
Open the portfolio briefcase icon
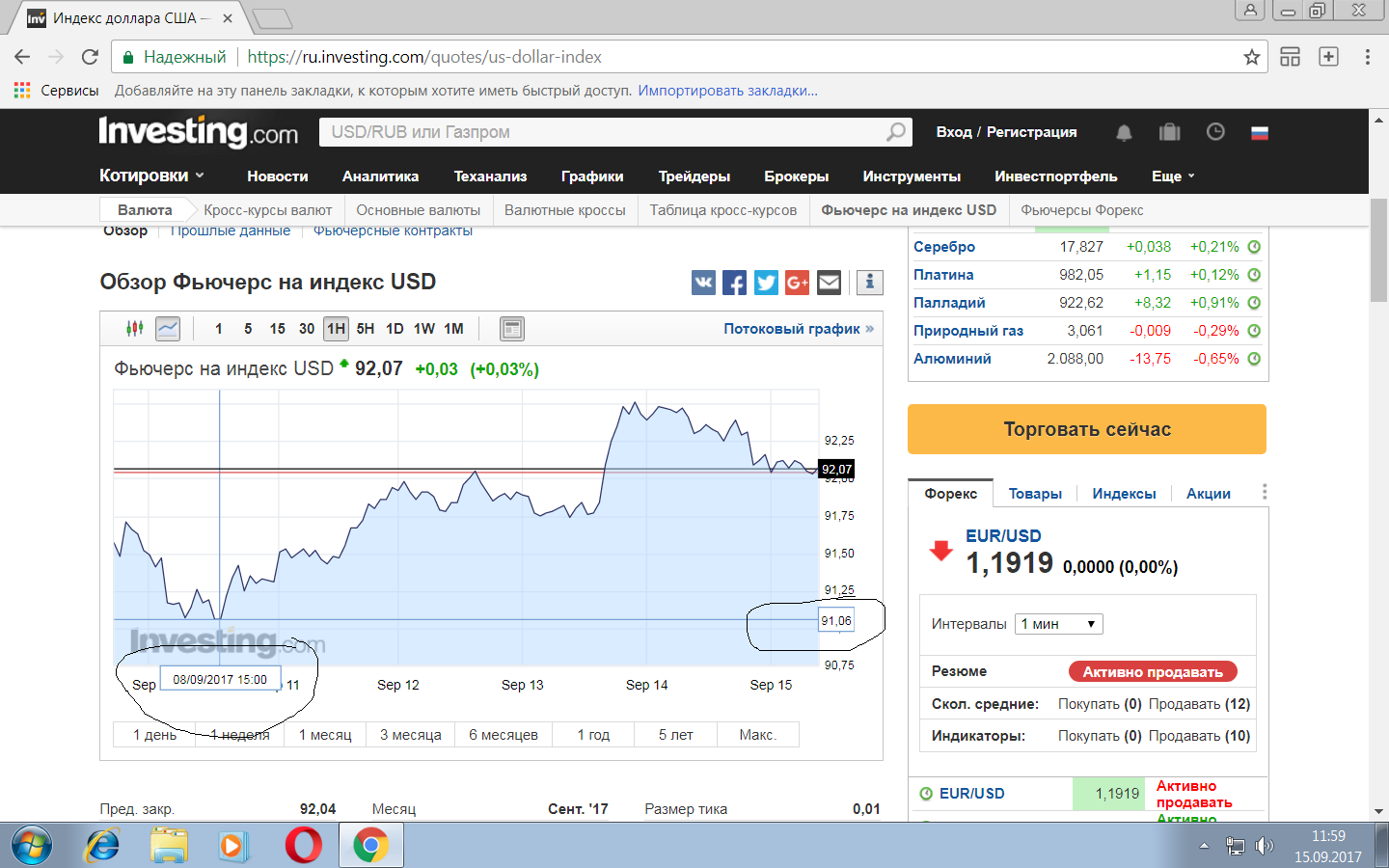pos(1169,132)
